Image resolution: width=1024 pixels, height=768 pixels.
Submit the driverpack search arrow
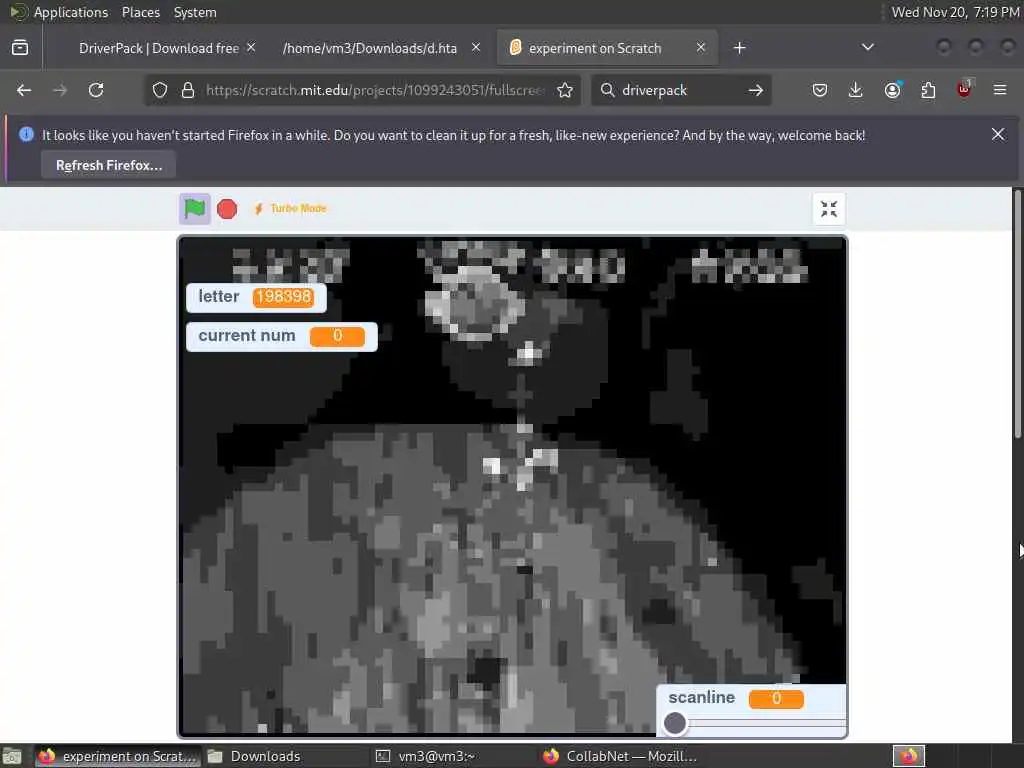pyautogui.click(x=756, y=90)
